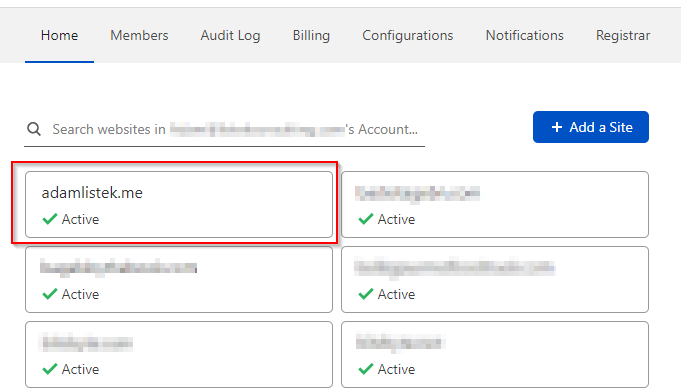Click Active checkmark in card right of adamlistek.me
Screen dimensions: 681x391
click(x=366, y=219)
